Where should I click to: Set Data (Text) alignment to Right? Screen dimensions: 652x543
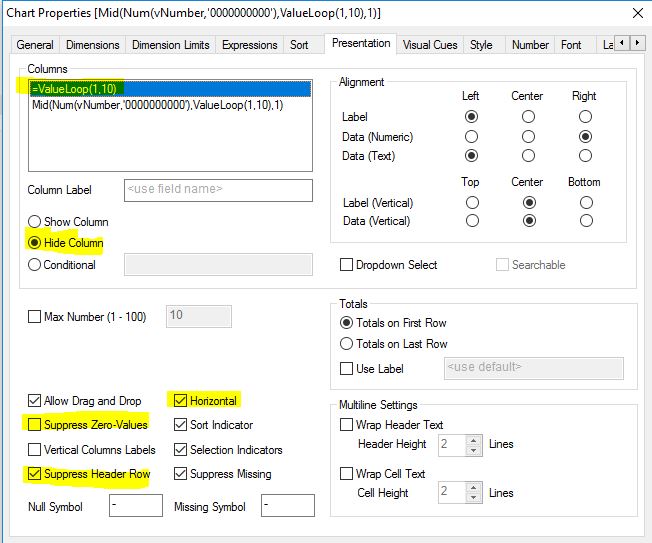pos(585,155)
